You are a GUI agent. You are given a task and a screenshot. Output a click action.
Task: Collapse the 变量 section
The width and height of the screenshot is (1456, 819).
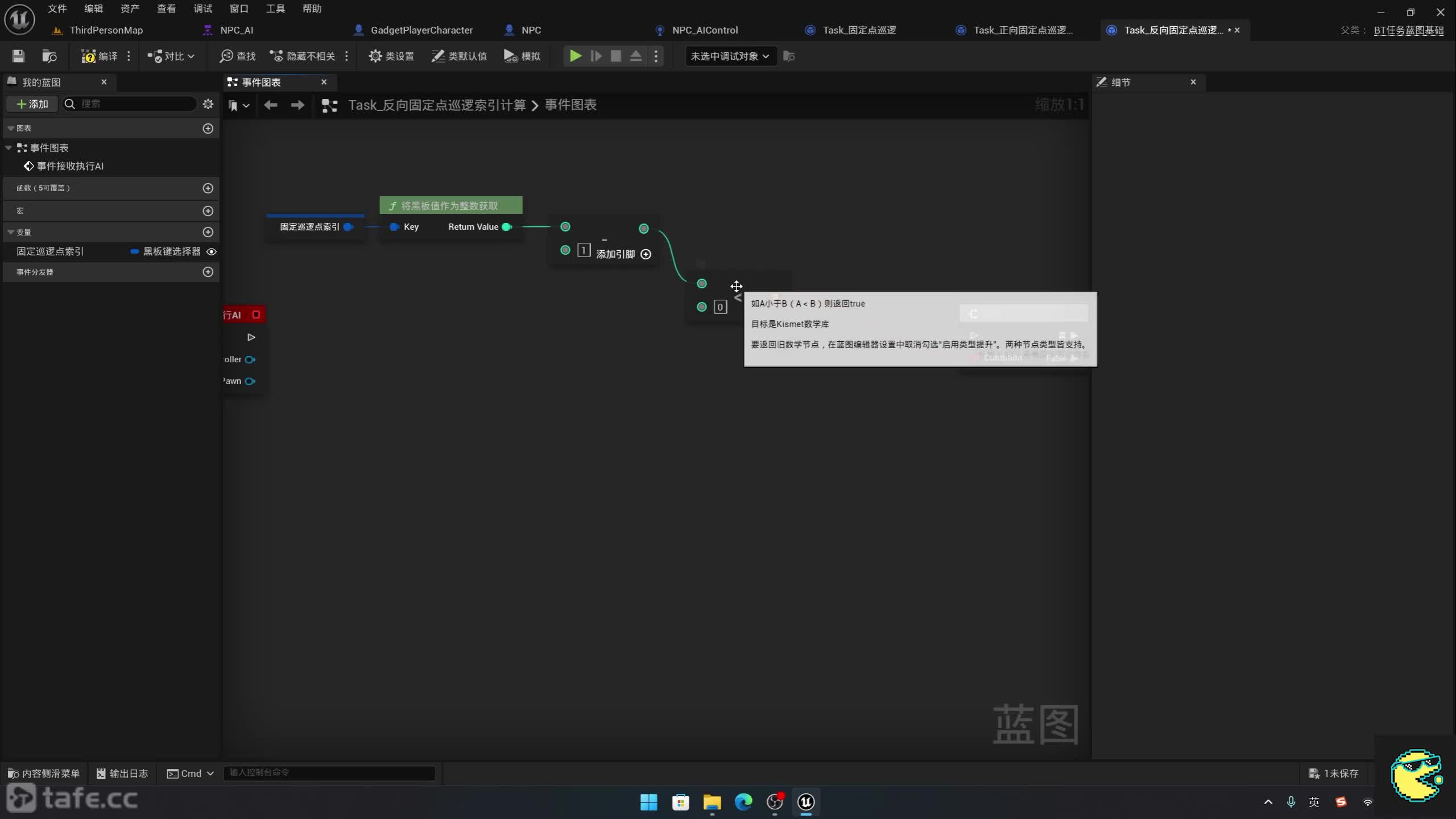(10, 232)
